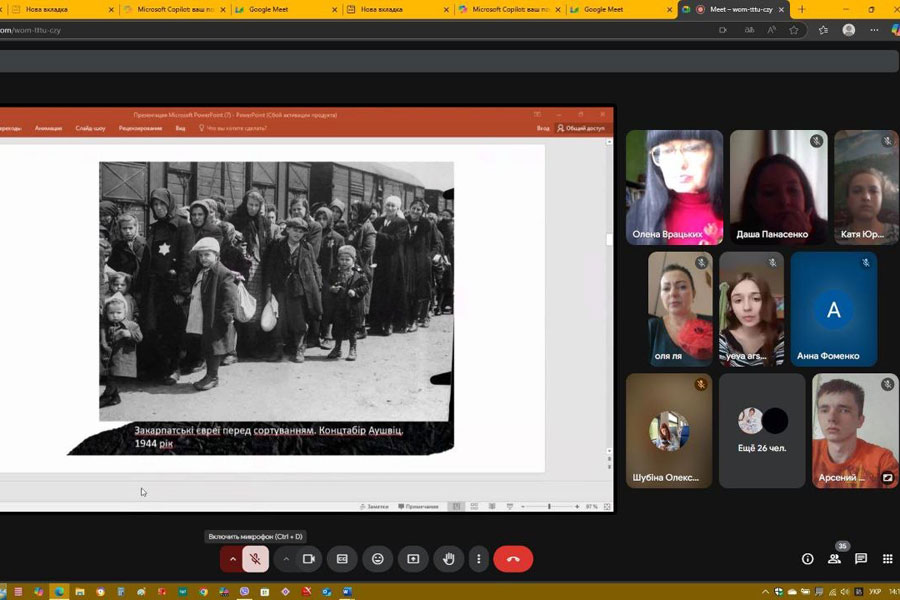Open the meeting details info icon
This screenshot has width=900, height=600.
(x=808, y=559)
